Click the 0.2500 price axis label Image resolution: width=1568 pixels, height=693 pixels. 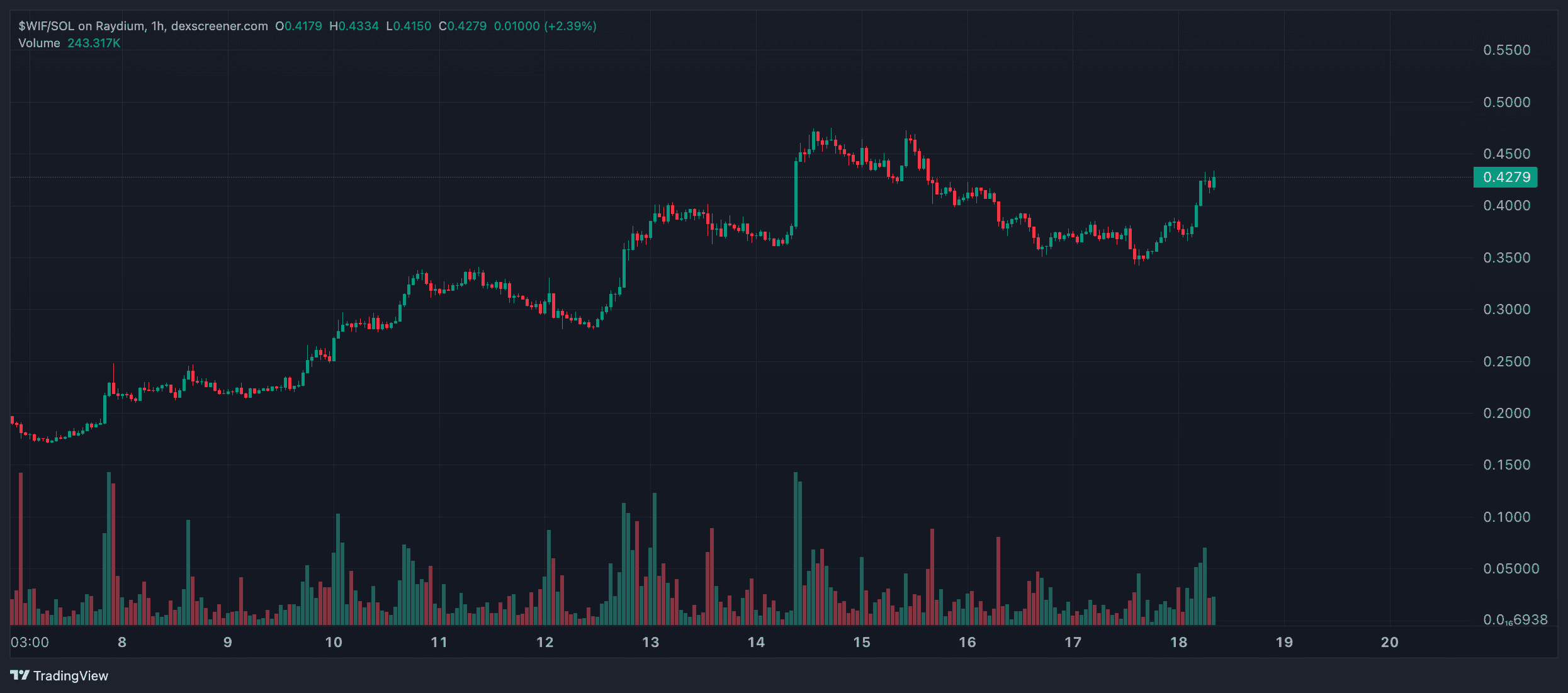coord(1506,361)
